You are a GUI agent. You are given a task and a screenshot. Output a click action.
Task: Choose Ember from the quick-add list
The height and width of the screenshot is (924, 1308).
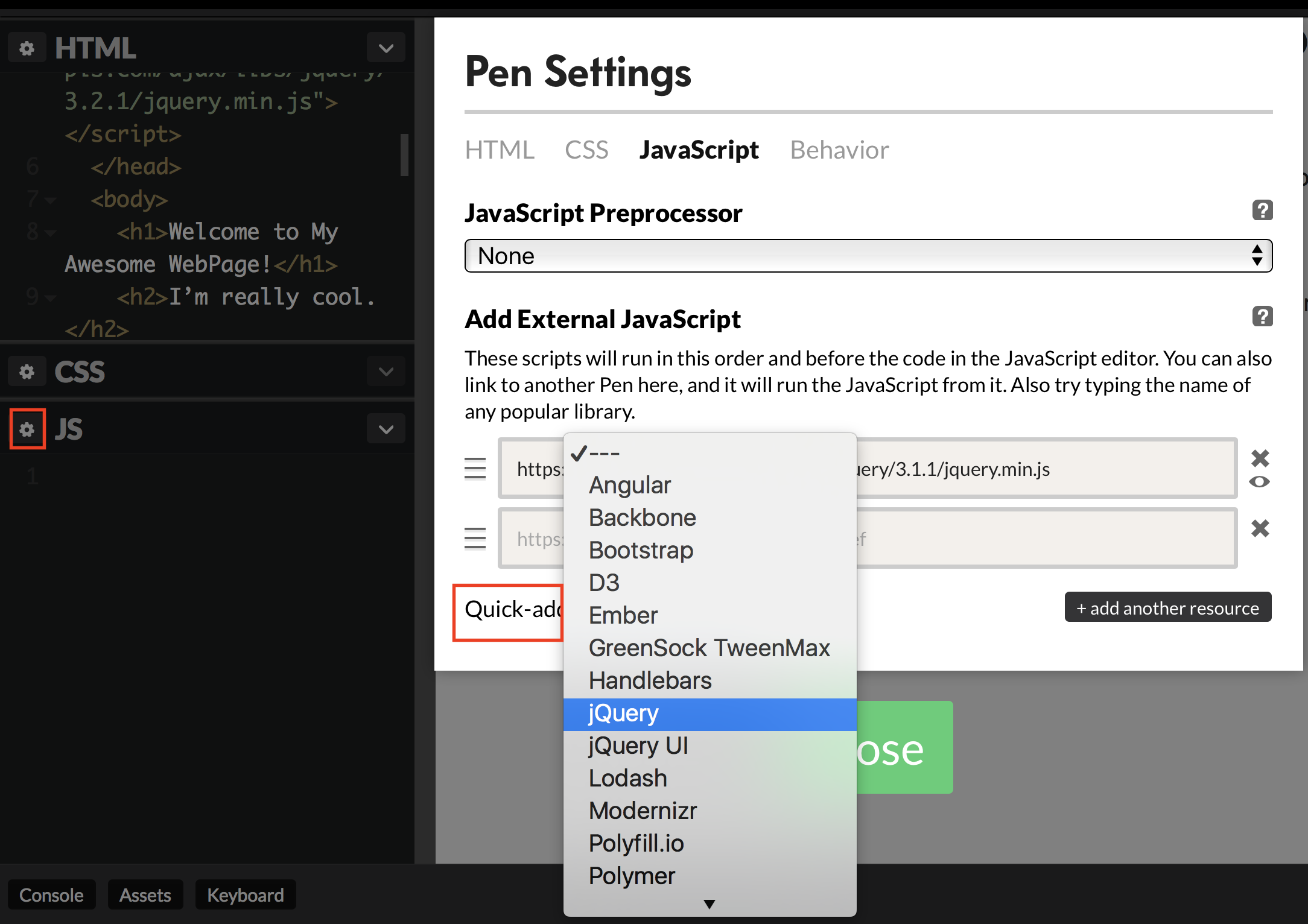pos(710,615)
